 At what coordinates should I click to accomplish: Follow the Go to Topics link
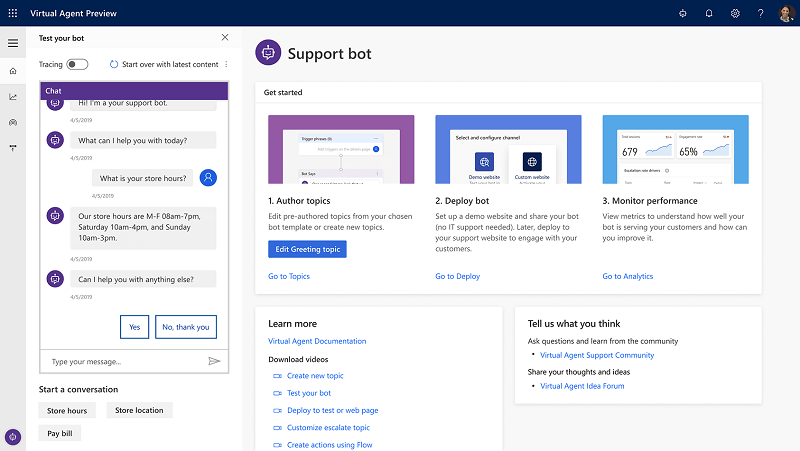(x=289, y=276)
